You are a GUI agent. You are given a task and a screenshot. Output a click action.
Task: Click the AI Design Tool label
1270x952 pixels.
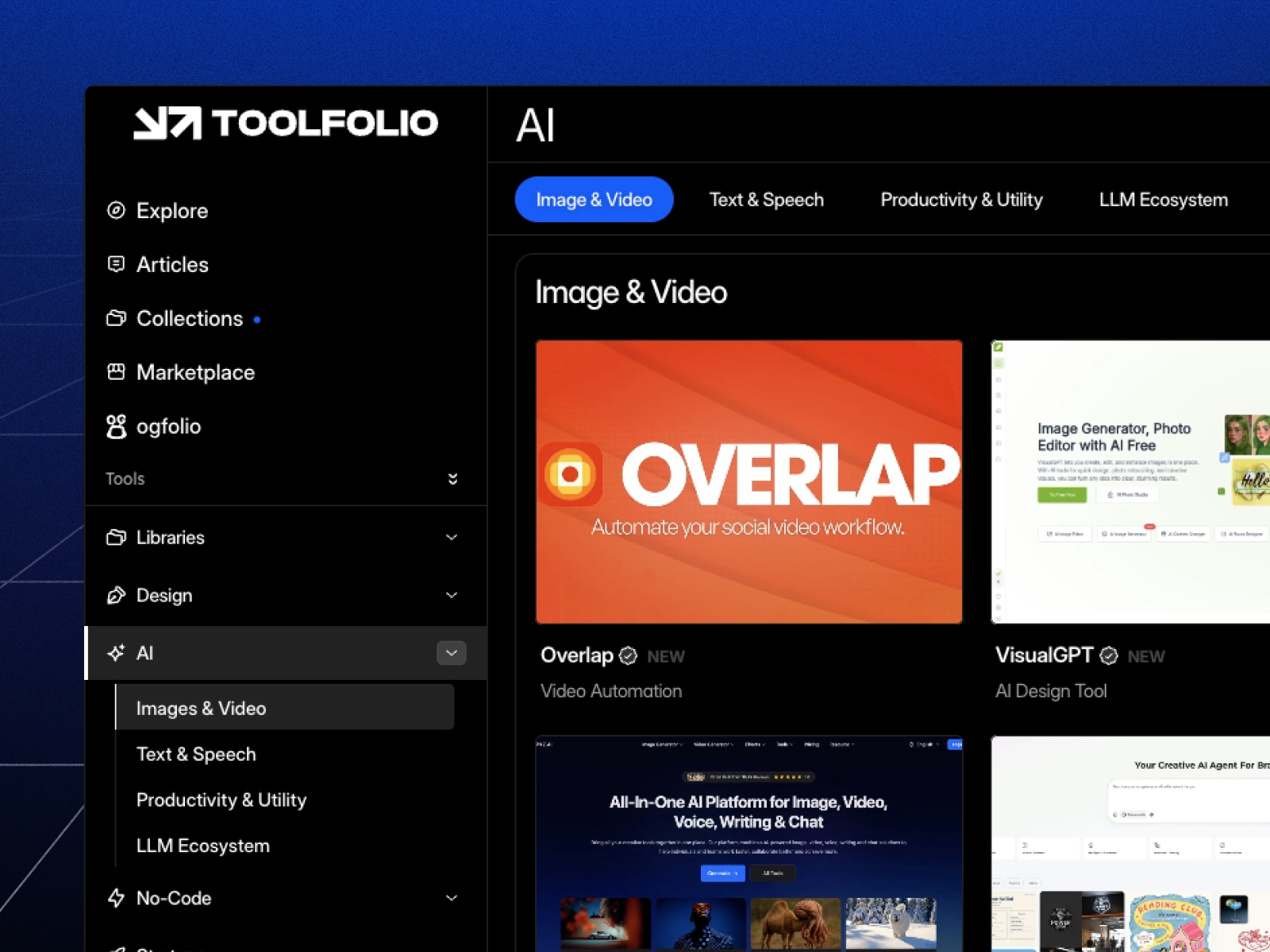coord(1051,691)
